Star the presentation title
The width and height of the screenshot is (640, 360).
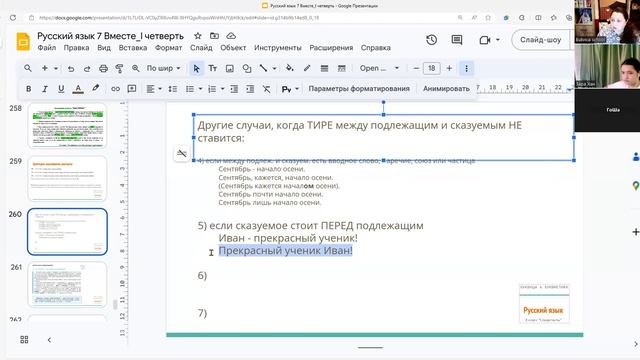coord(198,36)
